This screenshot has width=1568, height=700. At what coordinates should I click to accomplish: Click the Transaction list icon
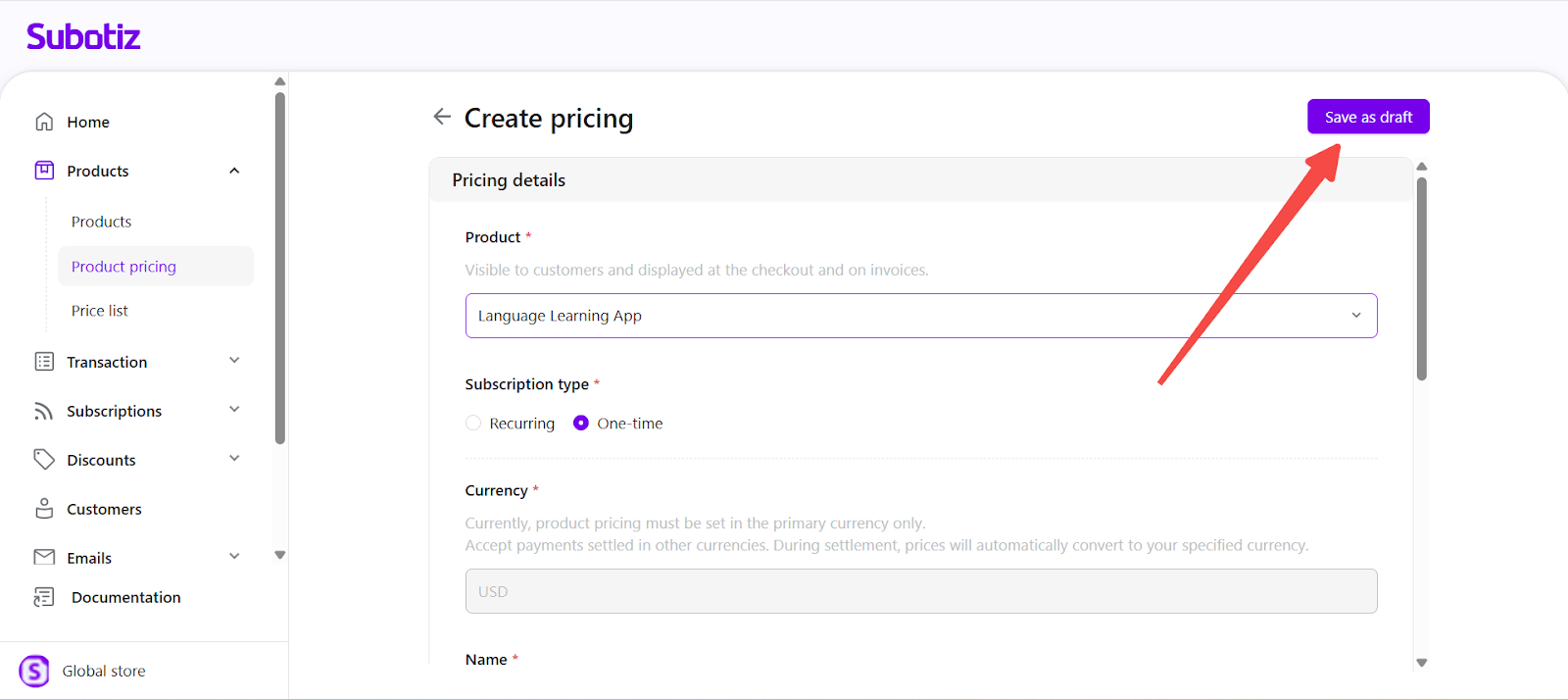44,362
